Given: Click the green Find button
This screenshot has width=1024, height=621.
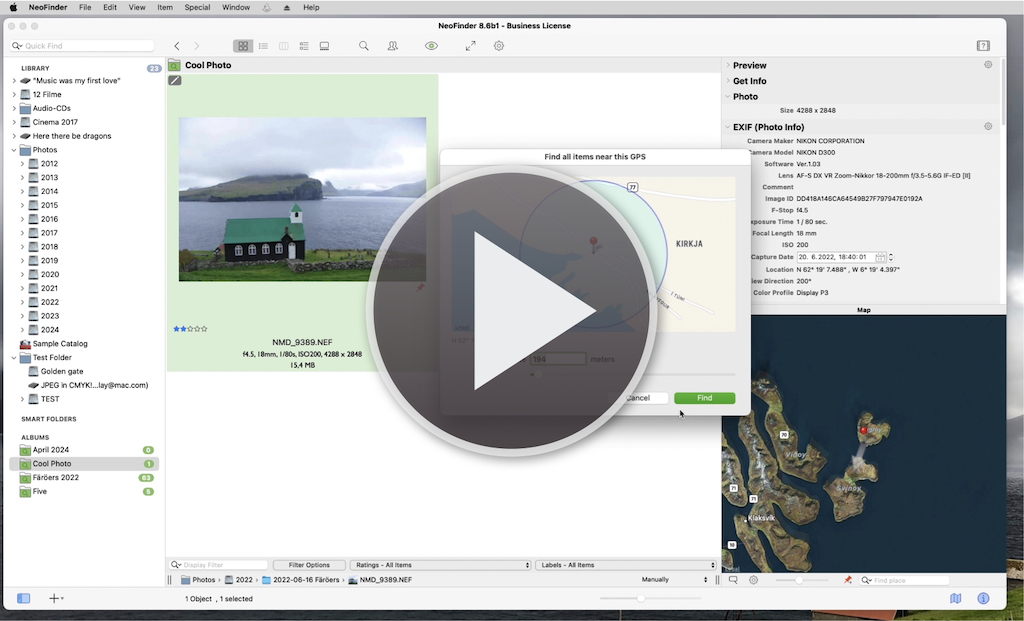Looking at the screenshot, I should point(705,398).
